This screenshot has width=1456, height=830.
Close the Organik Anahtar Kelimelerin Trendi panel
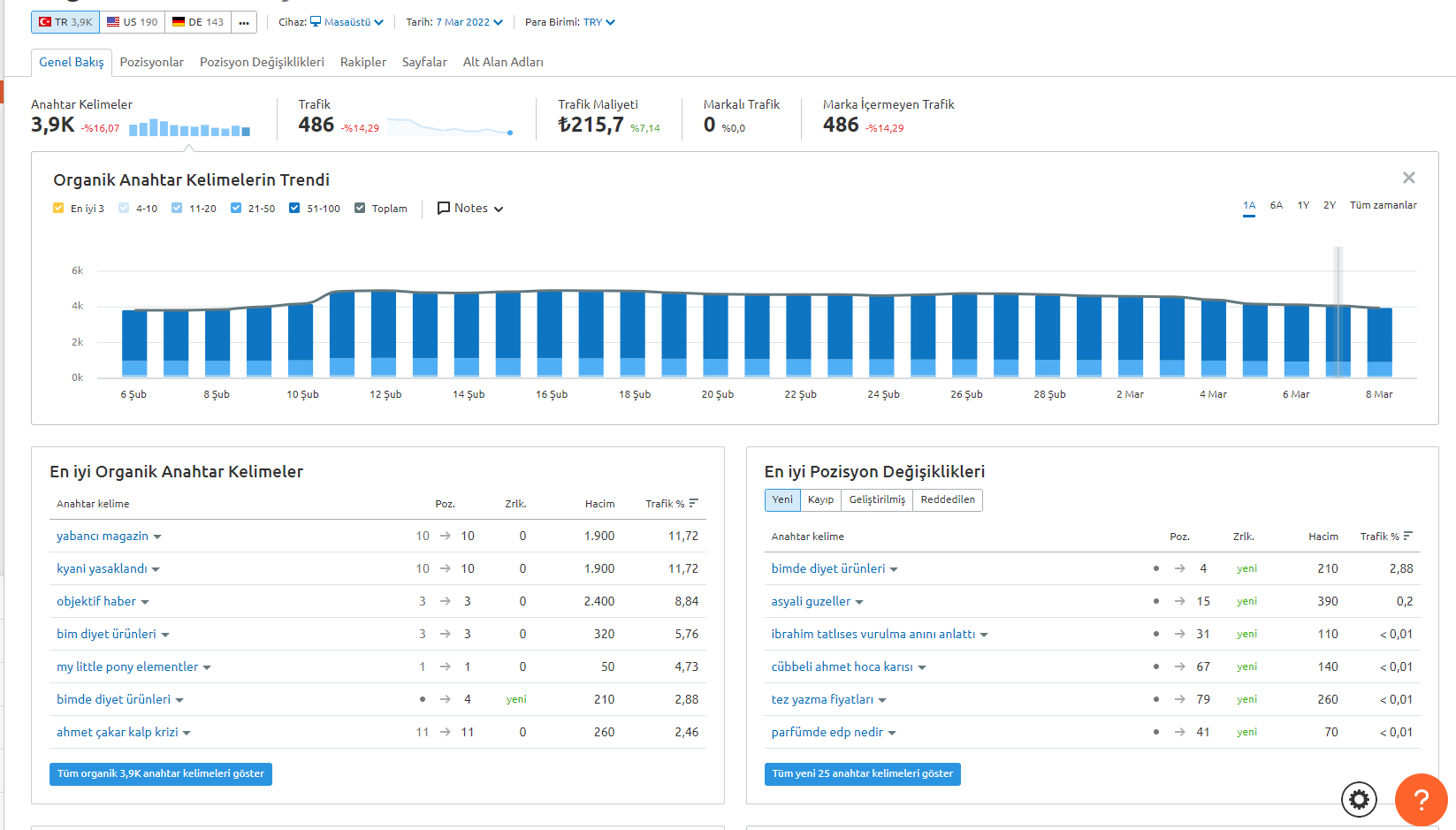point(1409,178)
